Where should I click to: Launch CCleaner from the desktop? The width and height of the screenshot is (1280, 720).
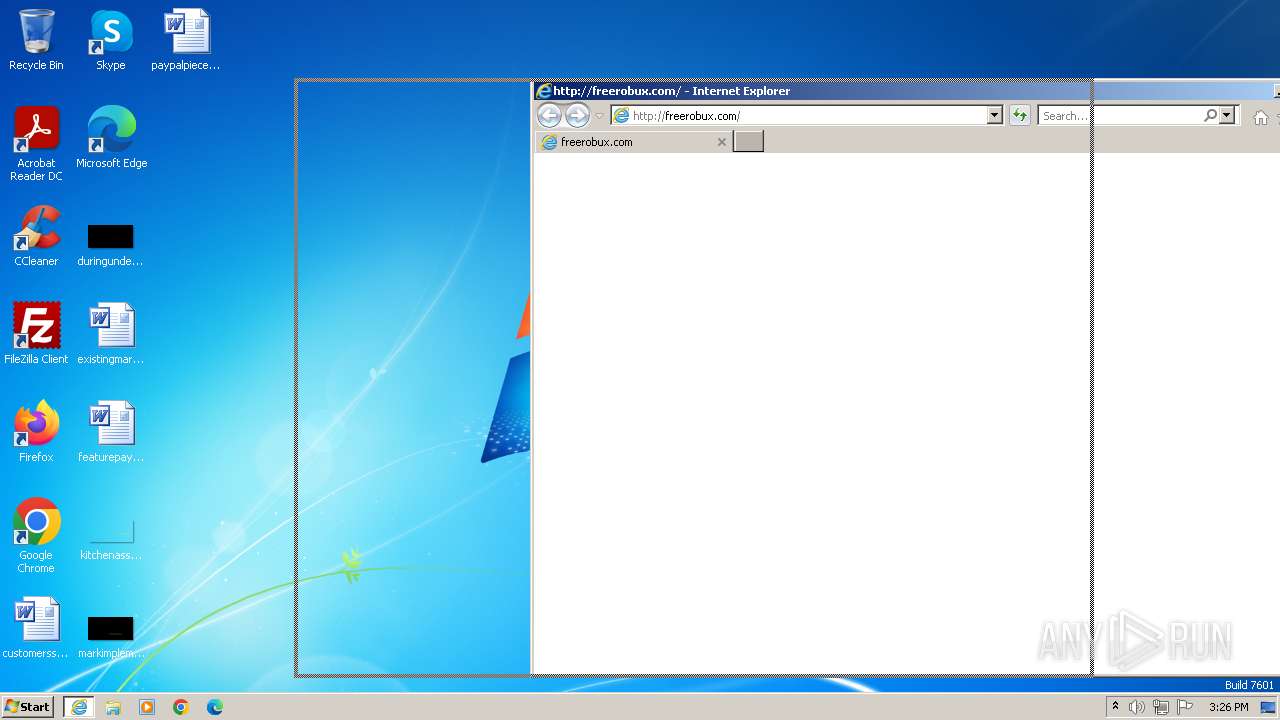click(36, 236)
